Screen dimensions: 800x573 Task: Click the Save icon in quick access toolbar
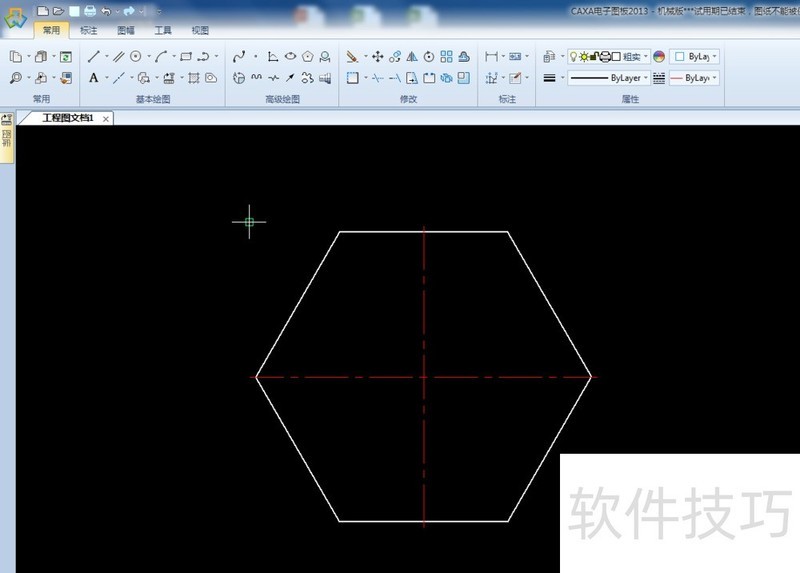(x=74, y=11)
